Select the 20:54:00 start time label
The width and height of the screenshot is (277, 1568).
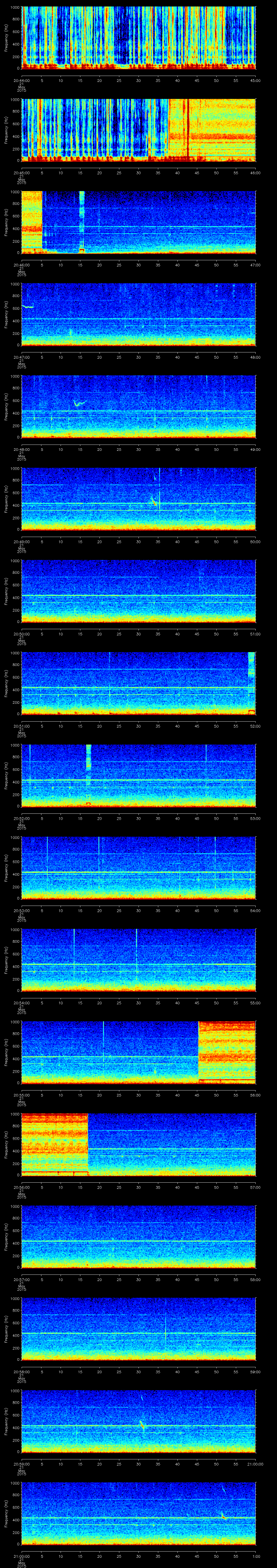point(22,1003)
